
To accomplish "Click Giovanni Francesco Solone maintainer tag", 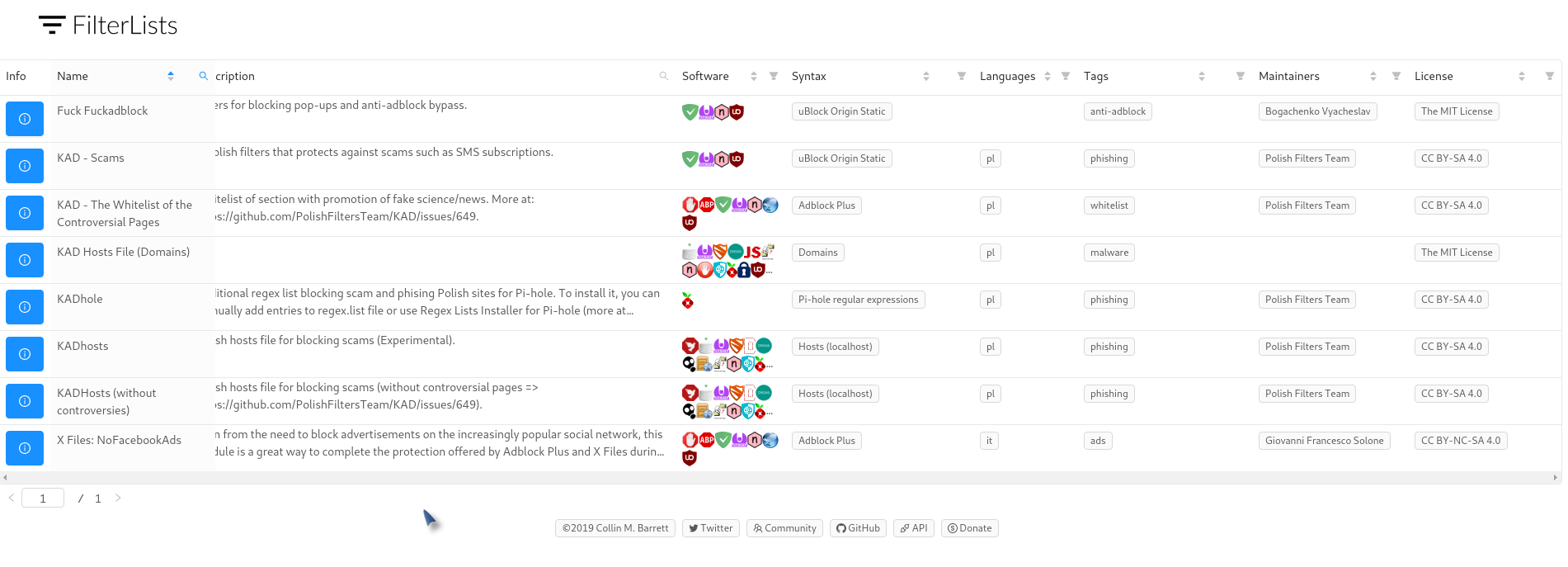I will pyautogui.click(x=1324, y=441).
